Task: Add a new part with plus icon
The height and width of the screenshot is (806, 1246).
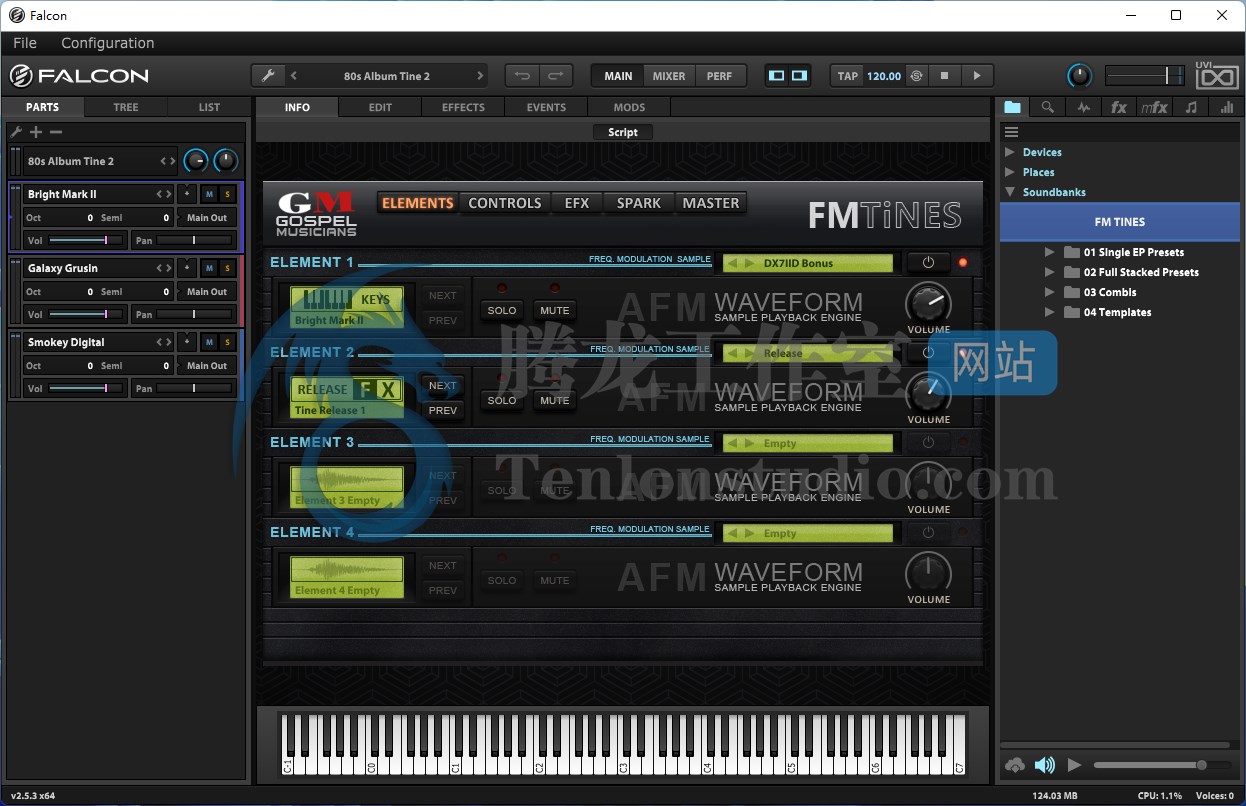Action: (36, 132)
